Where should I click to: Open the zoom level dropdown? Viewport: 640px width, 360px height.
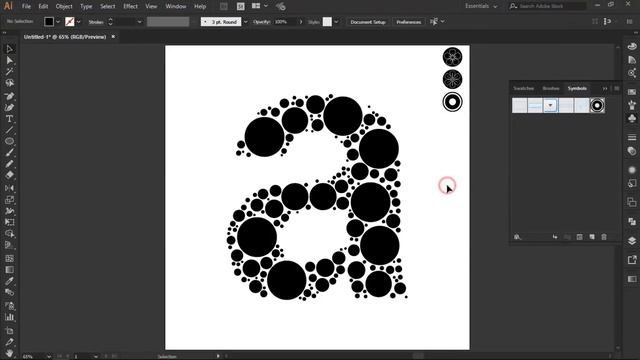pos(49,356)
